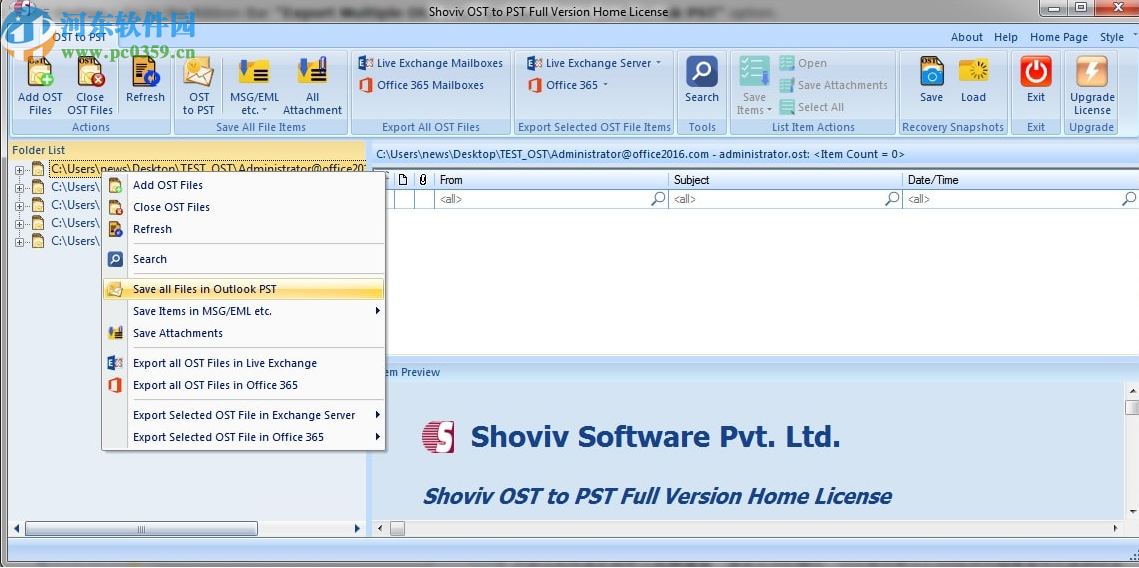Click the Load recovery snapshot icon
Screen dimensions: 1139x568
973,80
